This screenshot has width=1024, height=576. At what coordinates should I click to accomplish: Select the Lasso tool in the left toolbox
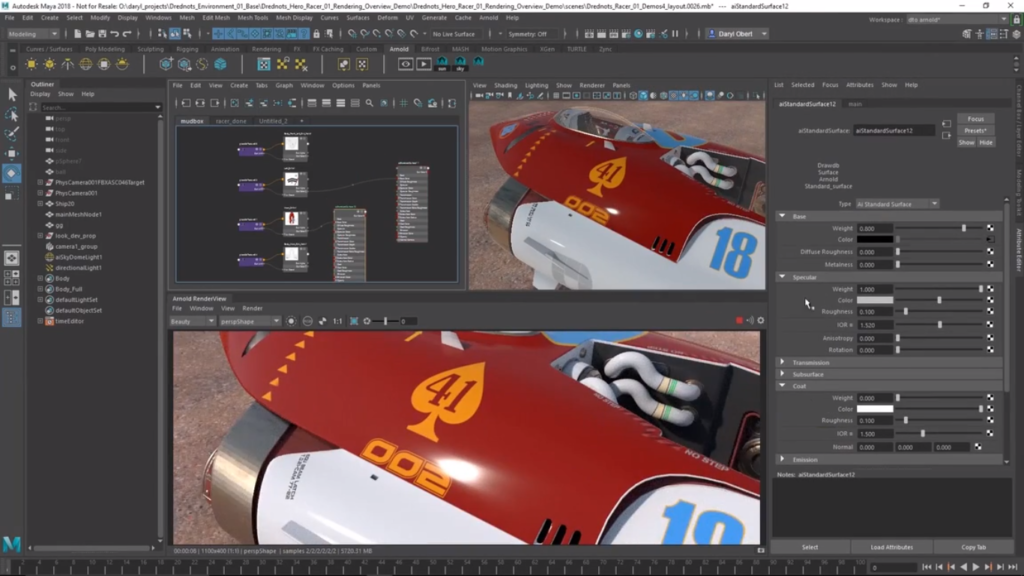[12, 114]
